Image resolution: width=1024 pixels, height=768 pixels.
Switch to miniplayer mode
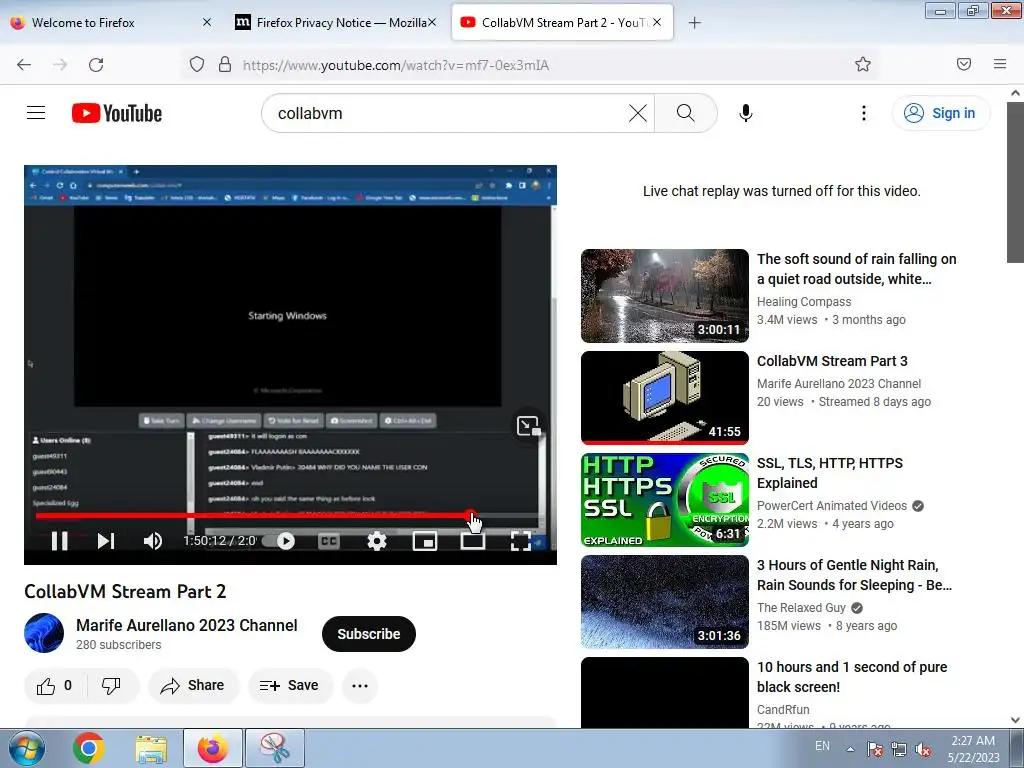point(424,541)
